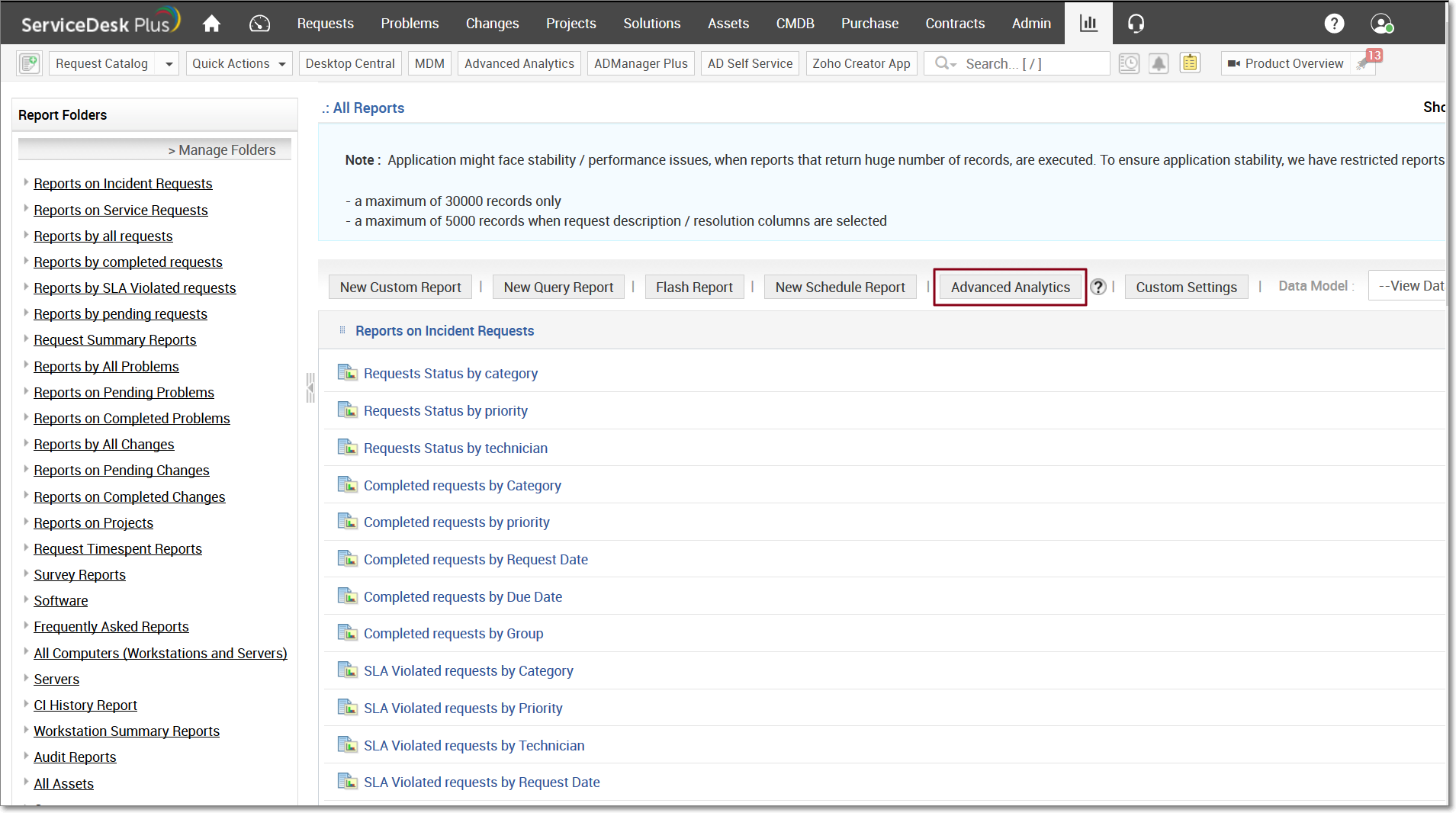Click New Schedule Report button

click(x=840, y=287)
